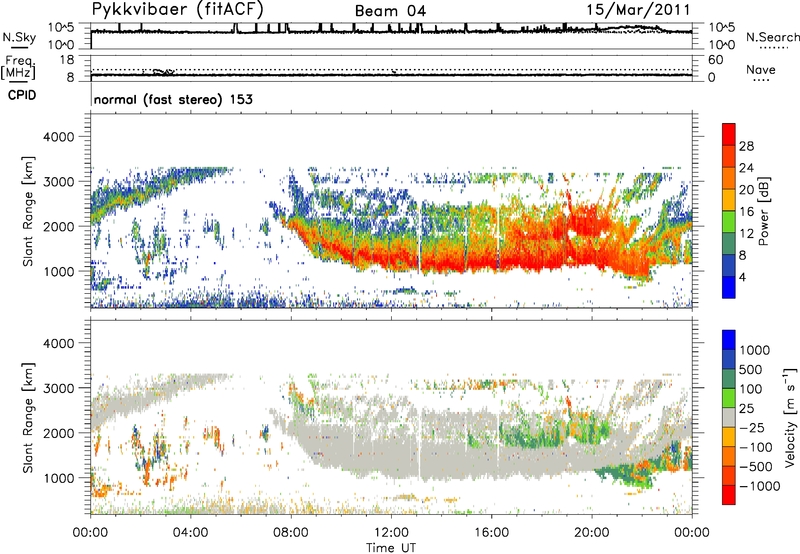Image resolution: width=800 pixels, height=554 pixels.
Task: Click the 'Velocity [m s-1]' colorbar label
Action: [x=791, y=417]
